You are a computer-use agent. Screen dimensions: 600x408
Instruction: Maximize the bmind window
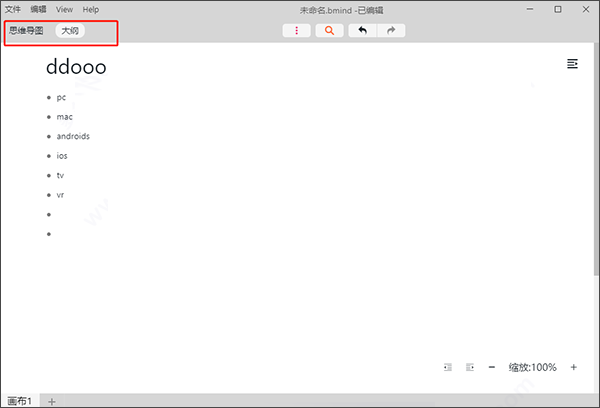coord(558,10)
